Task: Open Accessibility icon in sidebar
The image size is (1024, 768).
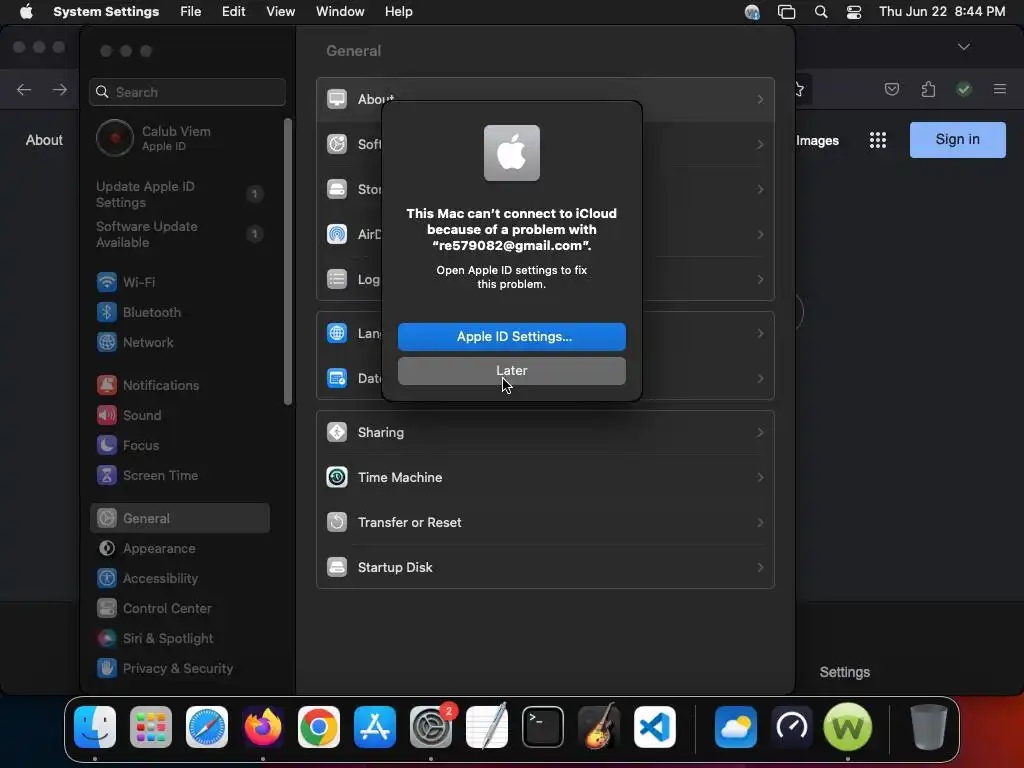Action: tap(106, 579)
